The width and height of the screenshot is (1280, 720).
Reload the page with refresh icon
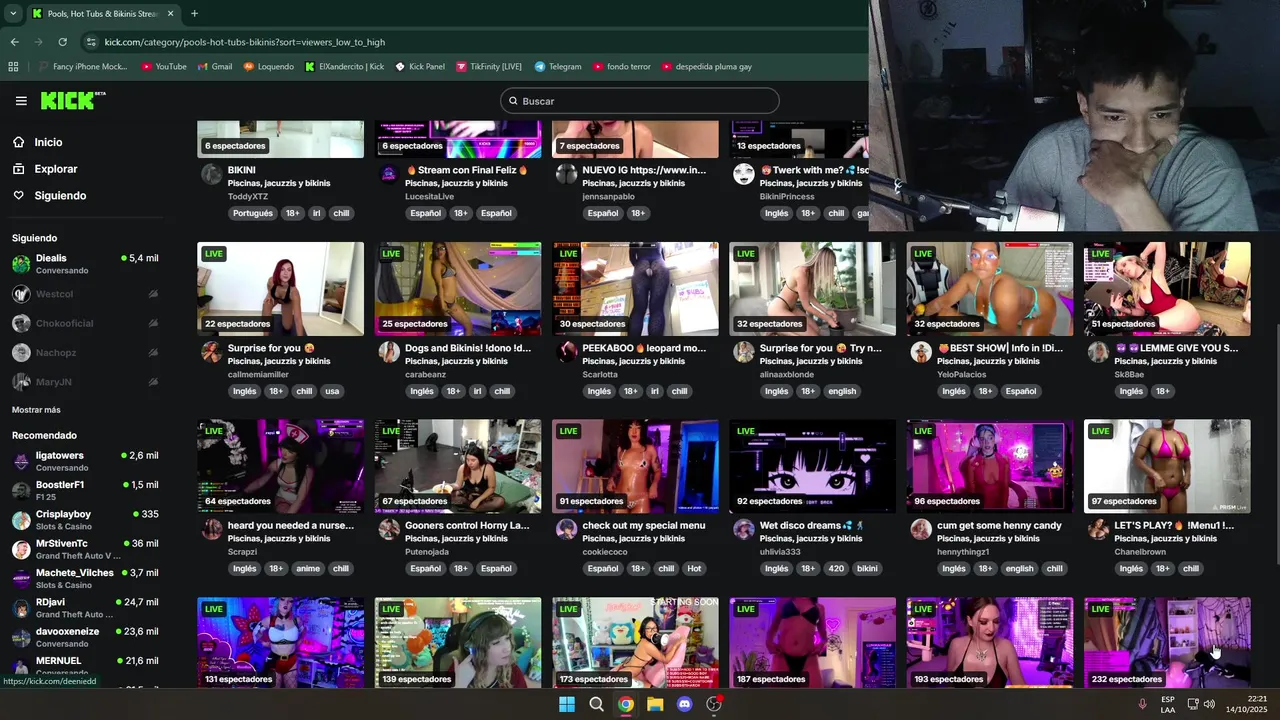click(x=62, y=42)
